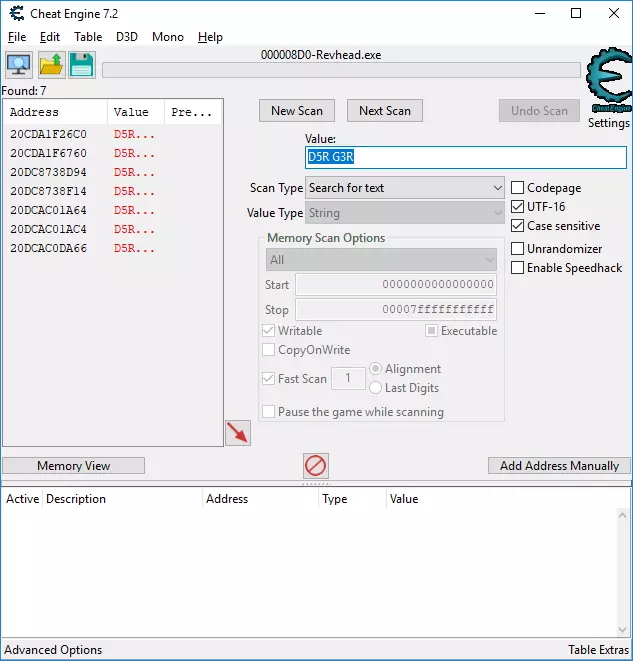
Task: Click the Value column header in cheat table
Action: tap(502, 499)
